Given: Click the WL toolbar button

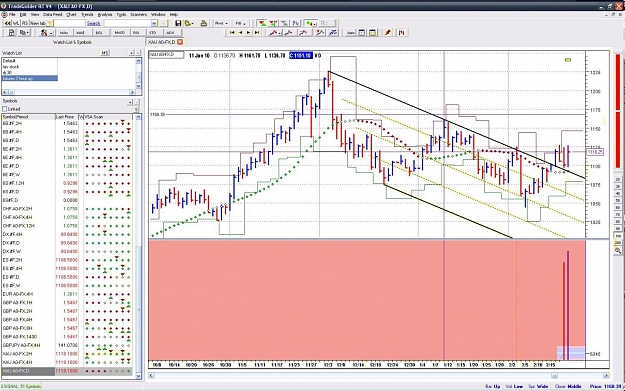Looking at the screenshot, I should pyautogui.click(x=16, y=23).
